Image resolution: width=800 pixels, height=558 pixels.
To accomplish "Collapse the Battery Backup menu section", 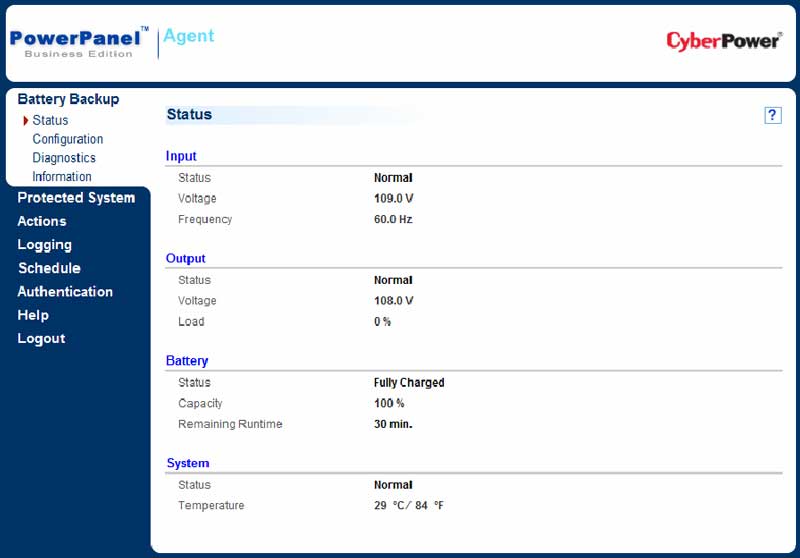I will 68,99.
